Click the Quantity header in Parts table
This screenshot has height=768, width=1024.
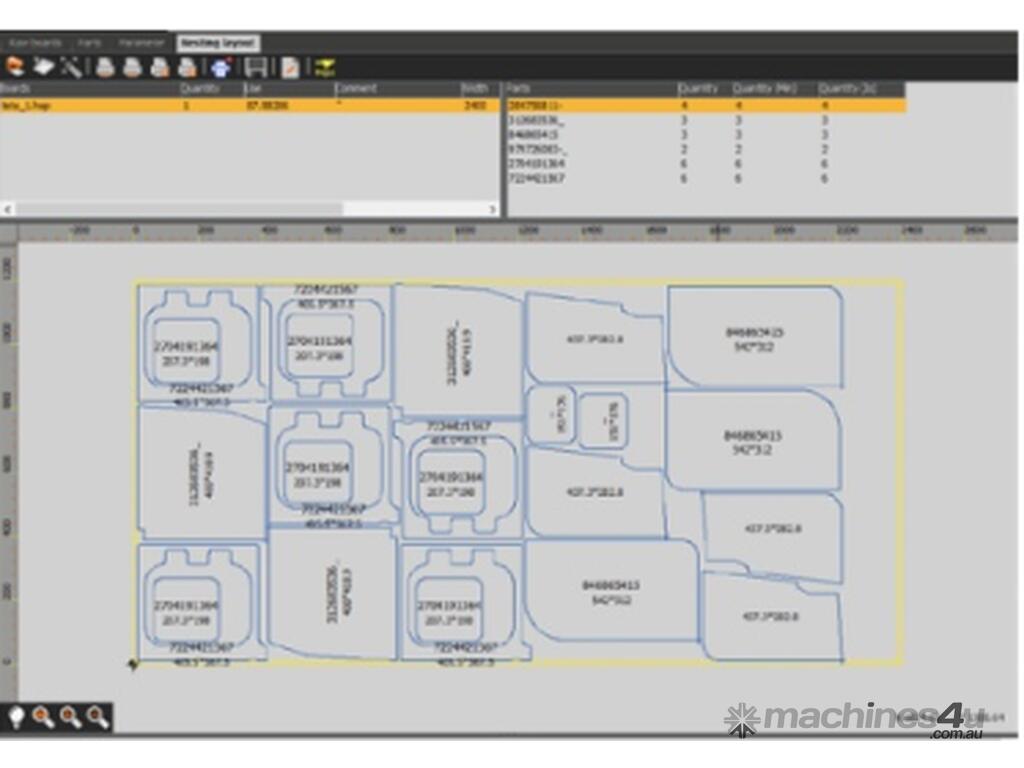[x=698, y=89]
